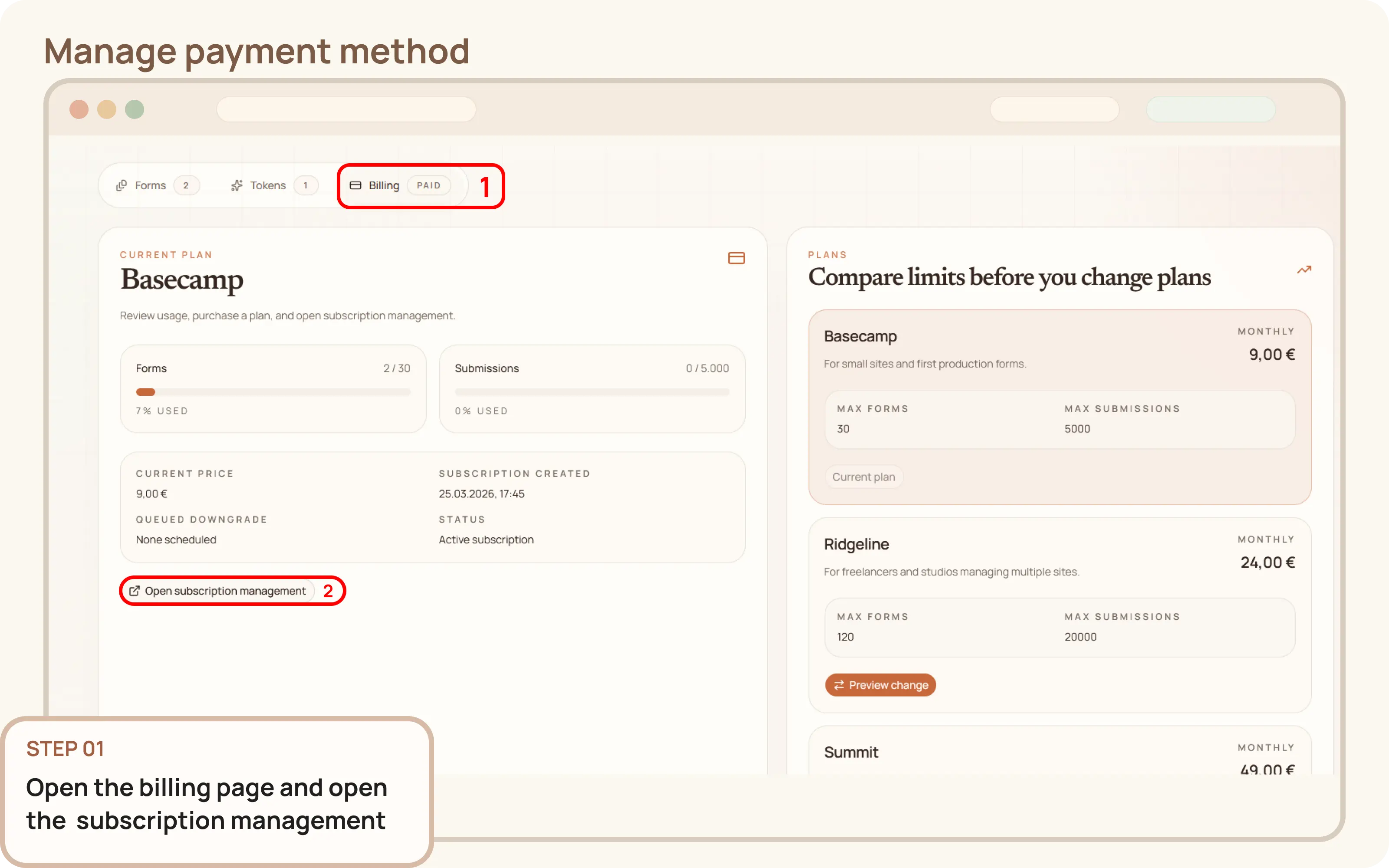The height and width of the screenshot is (868, 1389).
Task: Click the green traffic light dot
Action: [135, 109]
